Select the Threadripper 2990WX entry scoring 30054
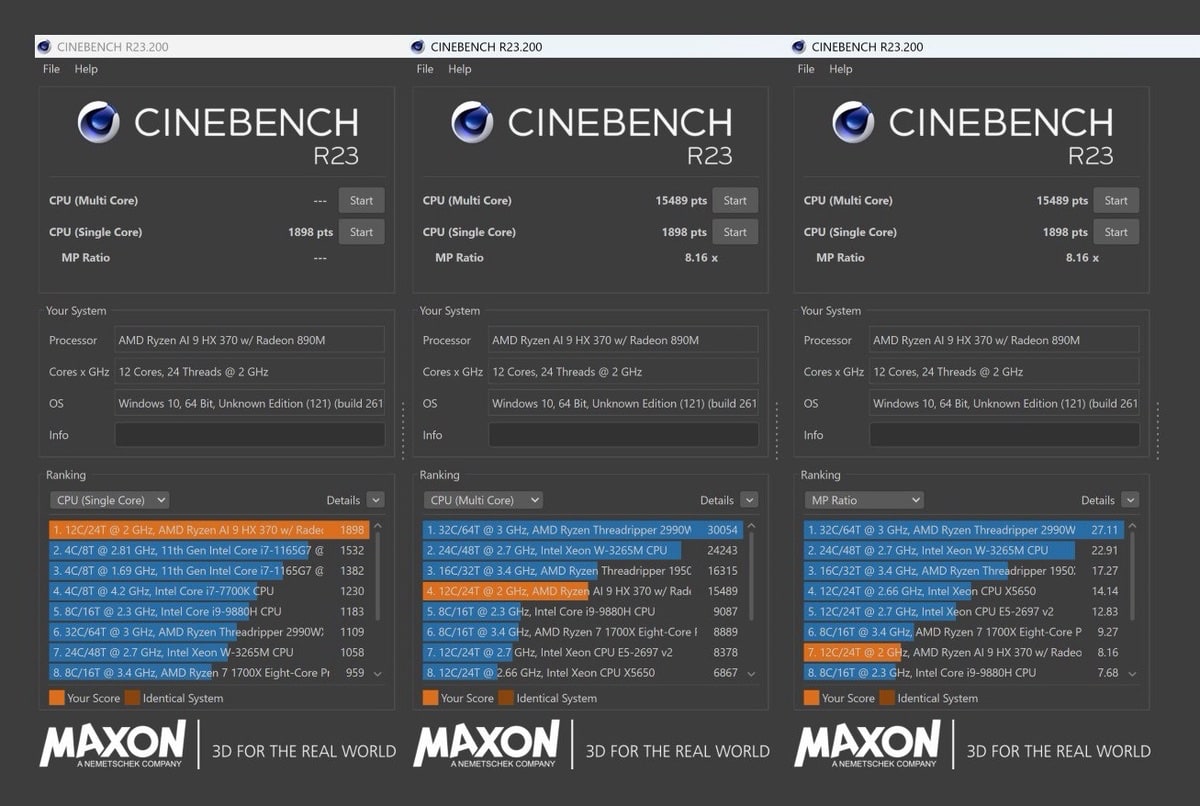This screenshot has width=1200, height=806. click(582, 530)
